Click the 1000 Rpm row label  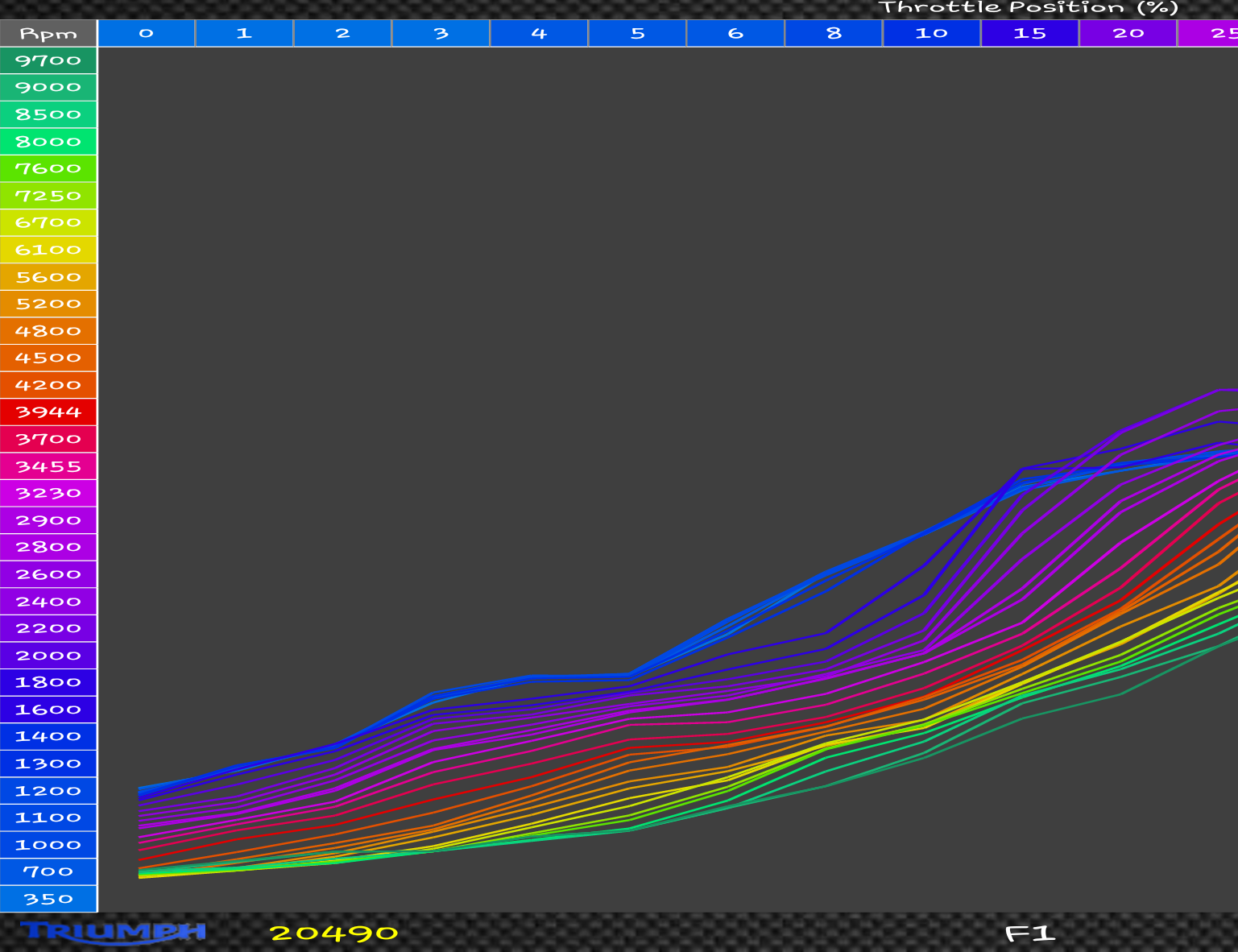coord(48,845)
